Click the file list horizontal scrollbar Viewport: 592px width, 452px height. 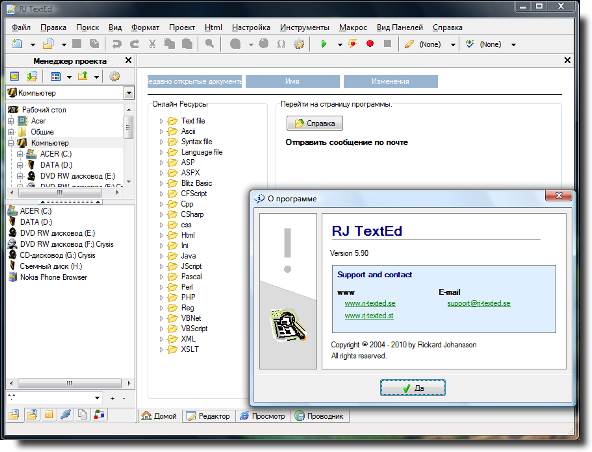[x=70, y=383]
